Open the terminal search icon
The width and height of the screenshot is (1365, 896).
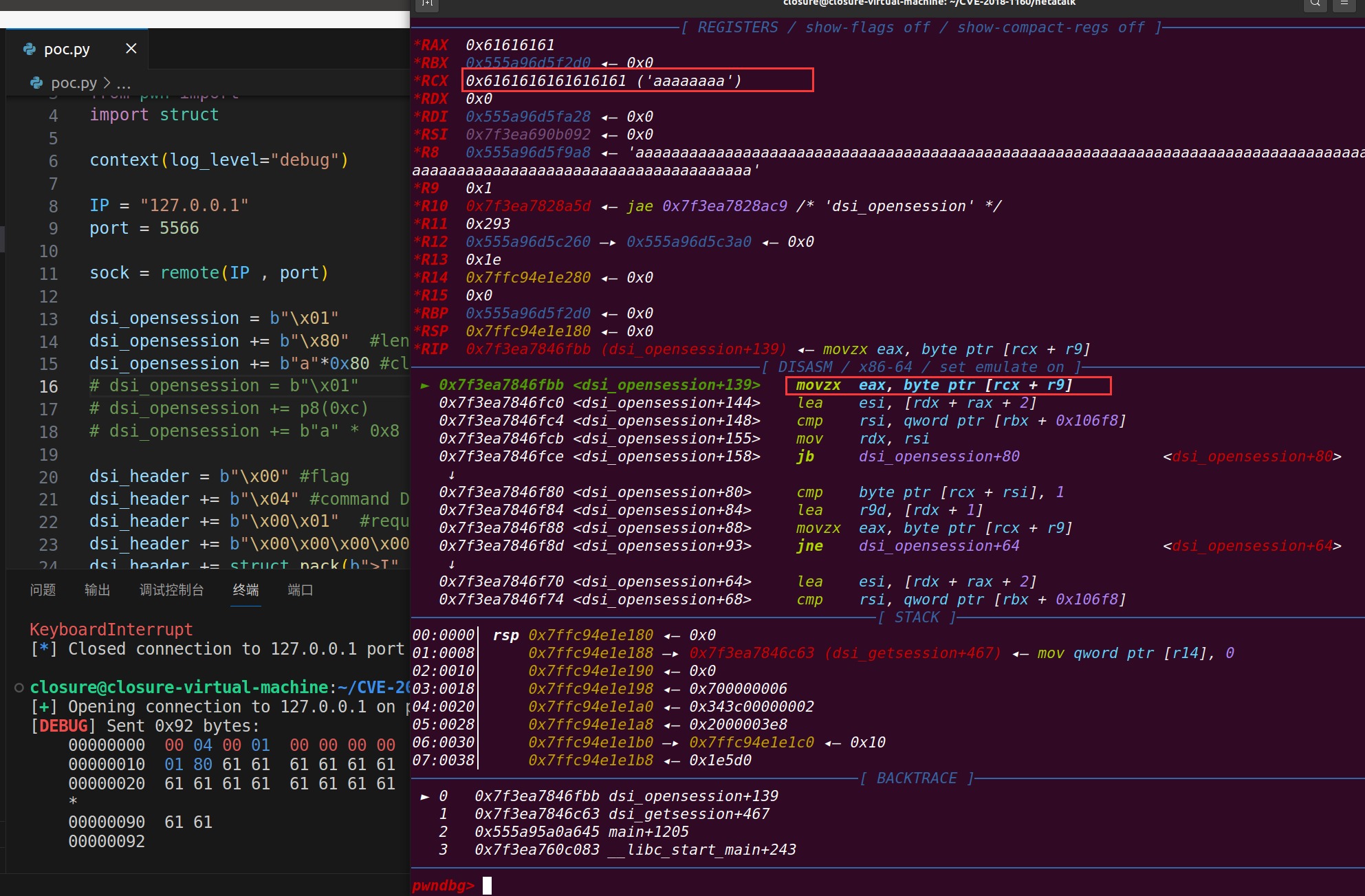pos(1315,3)
